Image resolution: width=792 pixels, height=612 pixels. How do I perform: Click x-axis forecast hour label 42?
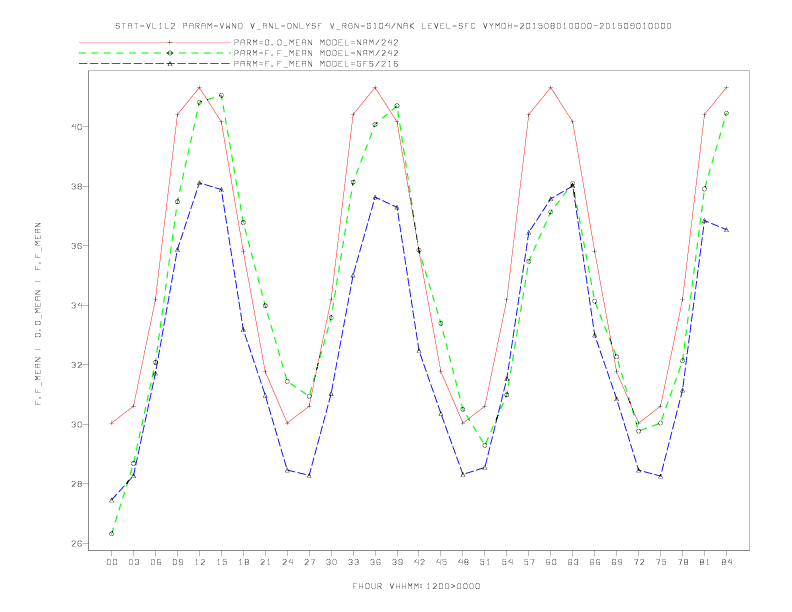419,562
